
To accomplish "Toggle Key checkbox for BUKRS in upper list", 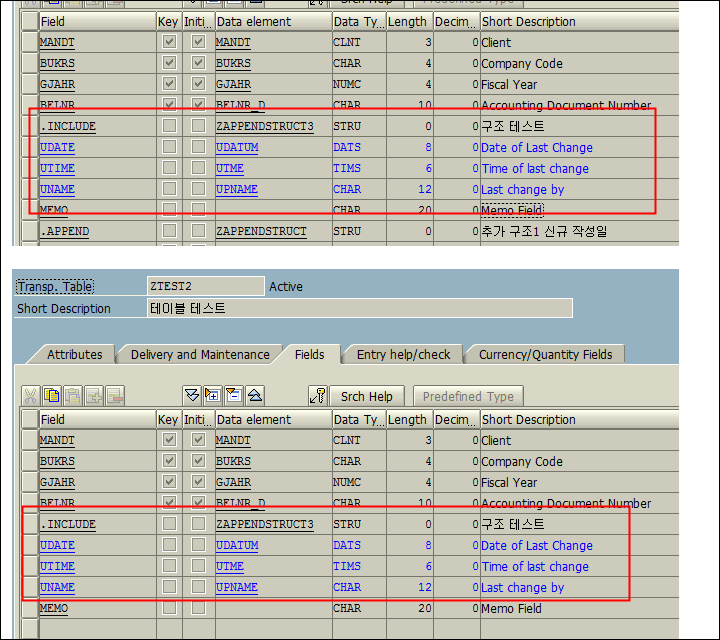I will pyautogui.click(x=169, y=63).
